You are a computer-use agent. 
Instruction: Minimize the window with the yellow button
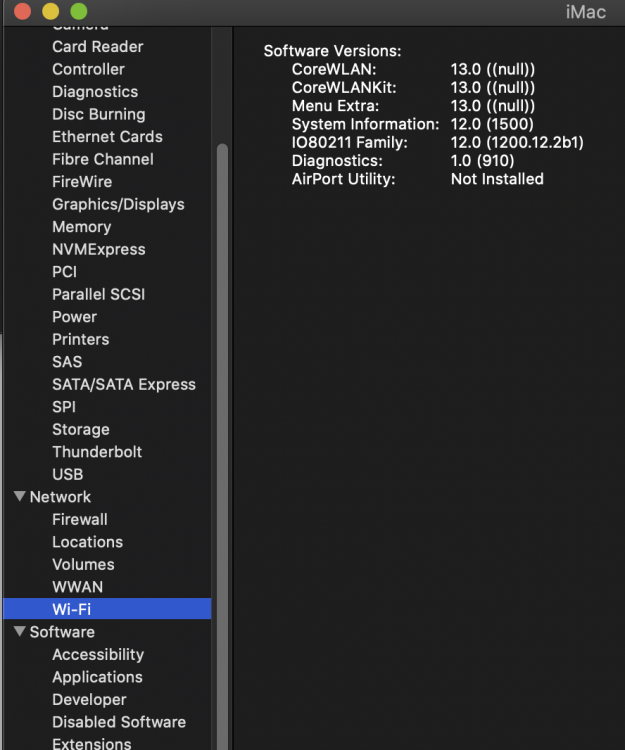tap(51, 11)
